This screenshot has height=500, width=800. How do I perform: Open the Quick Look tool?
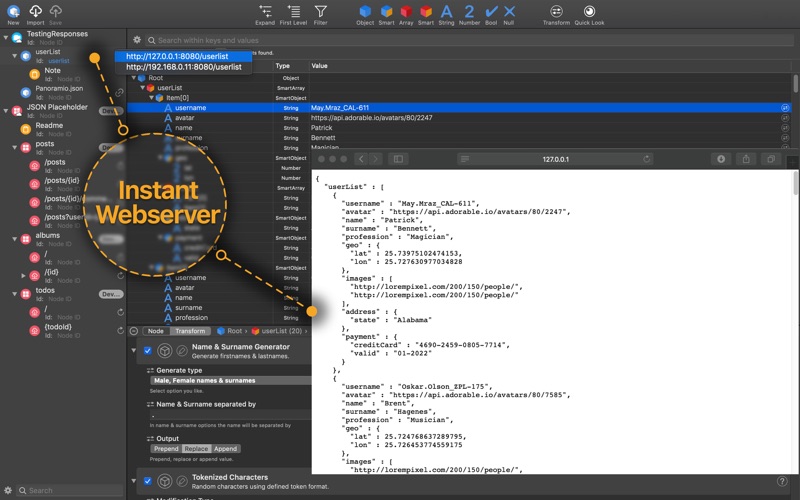[590, 11]
